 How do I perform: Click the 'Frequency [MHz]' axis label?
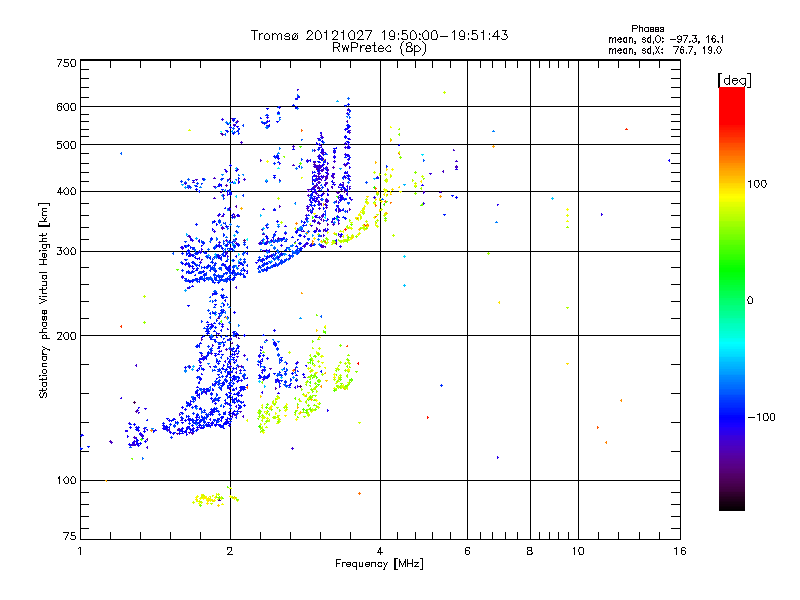coord(379,564)
